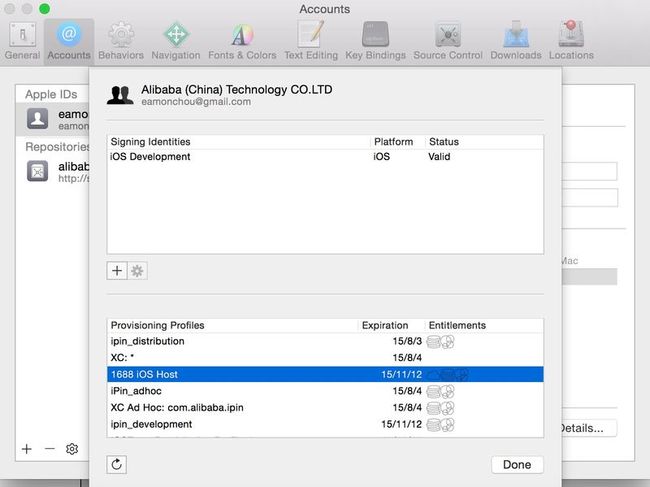650x487 pixels.
Task: Click the eamonchou@gmail.com email text
Action: 196,102
